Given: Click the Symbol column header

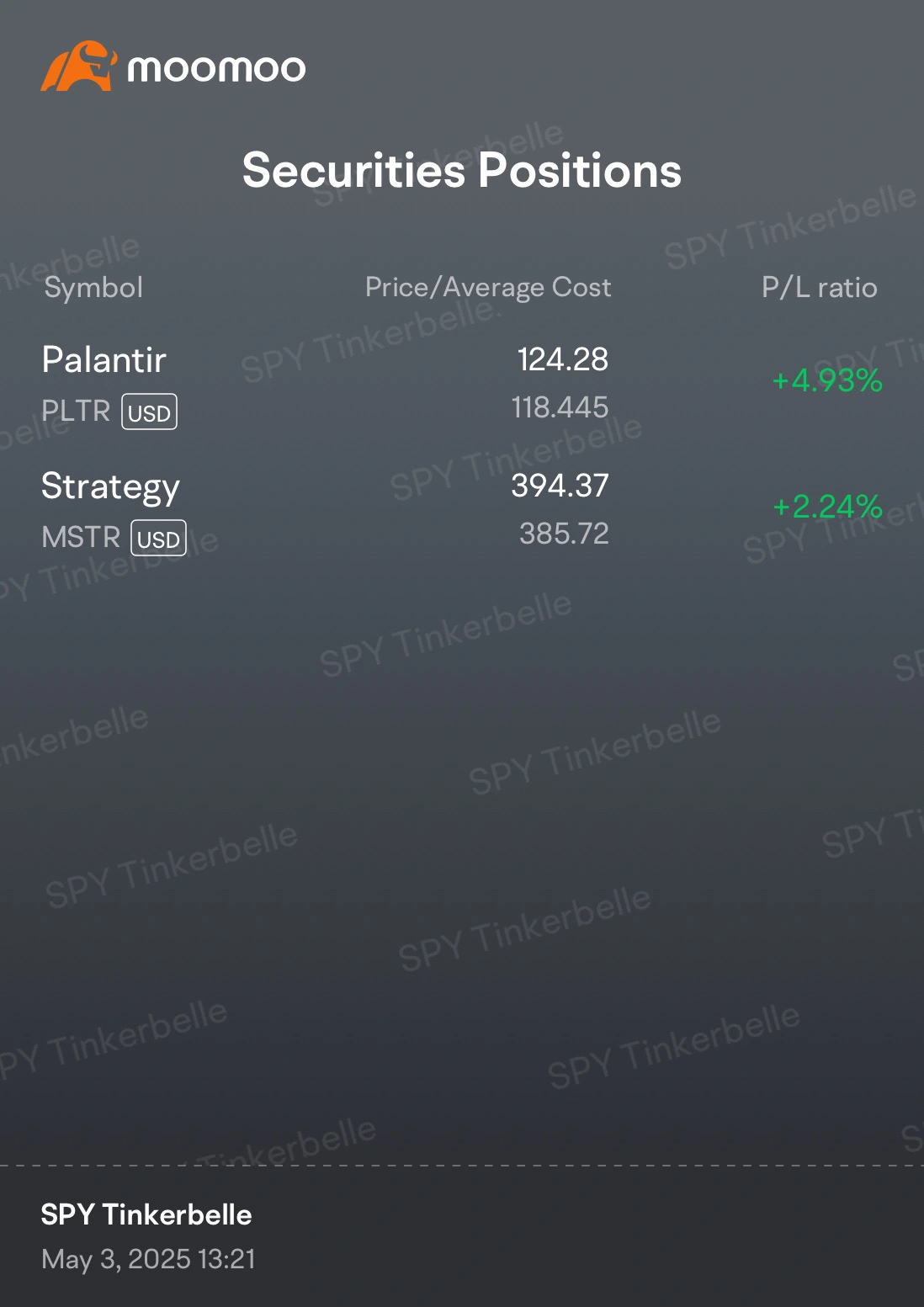Looking at the screenshot, I should pos(93,288).
